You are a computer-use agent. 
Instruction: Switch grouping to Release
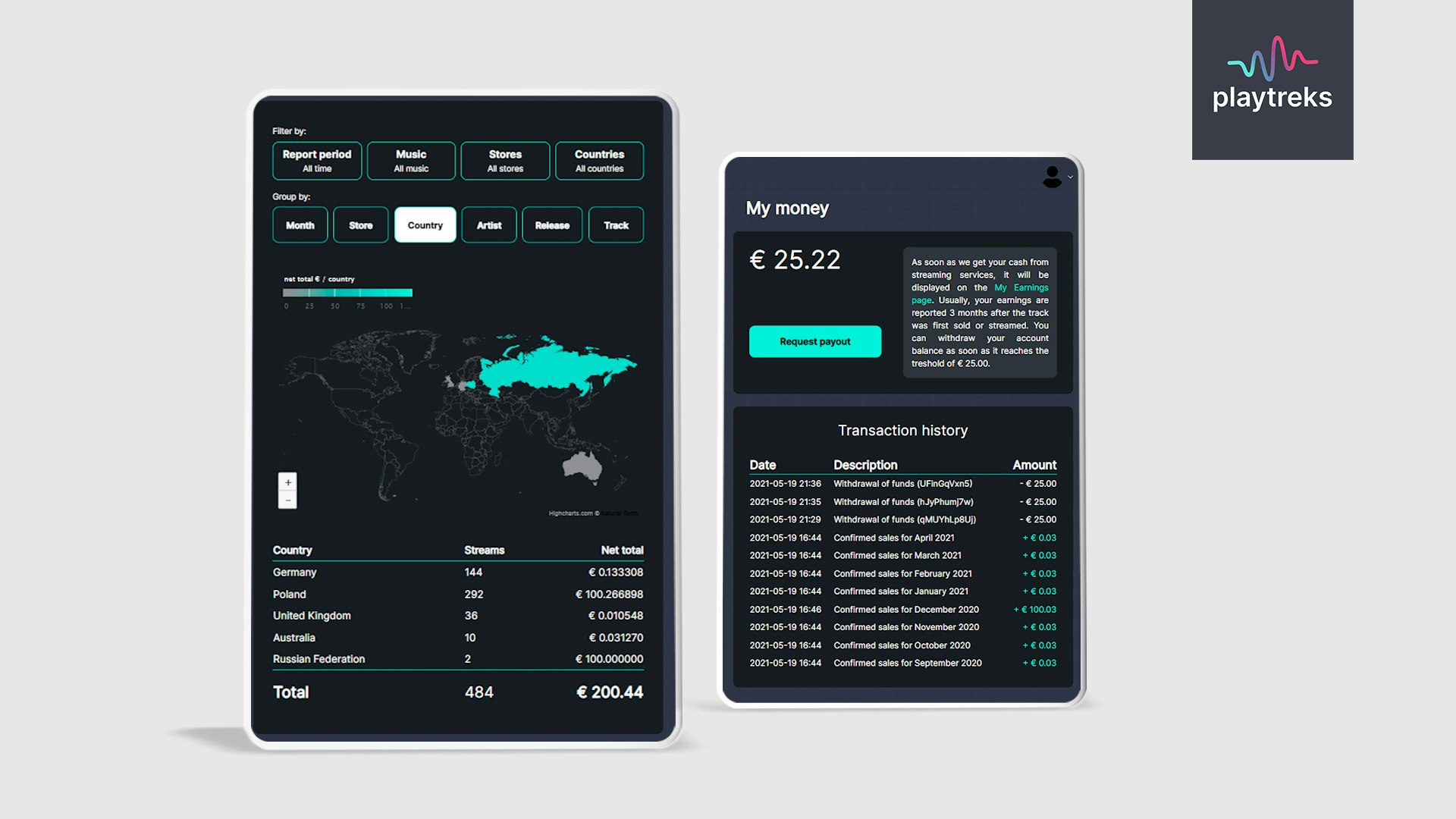tap(551, 225)
